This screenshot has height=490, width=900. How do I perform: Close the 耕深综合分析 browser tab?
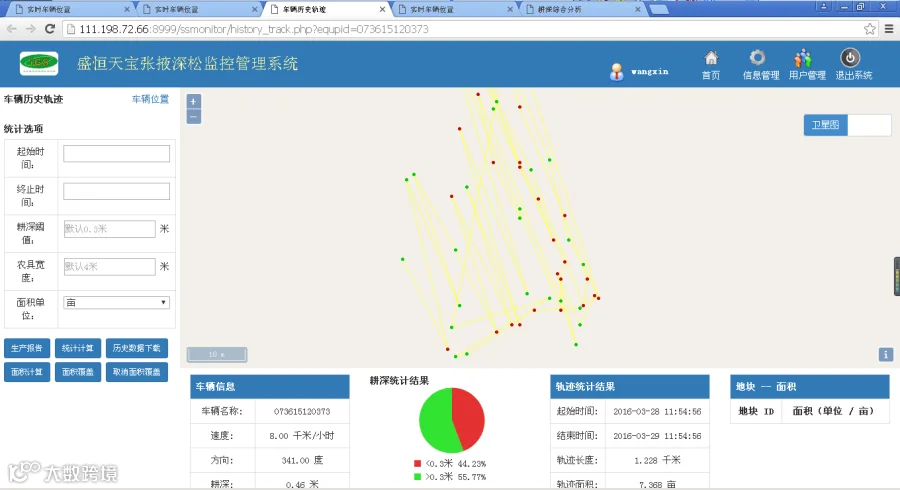click(x=638, y=9)
